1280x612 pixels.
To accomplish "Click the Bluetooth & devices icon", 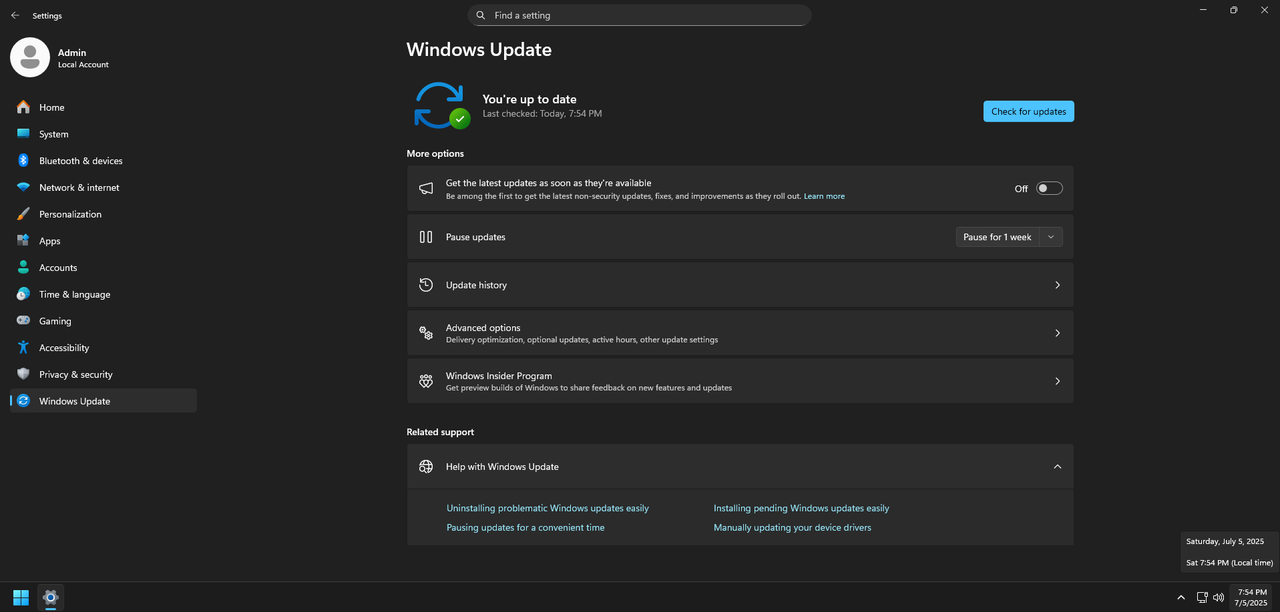I will tap(23, 160).
